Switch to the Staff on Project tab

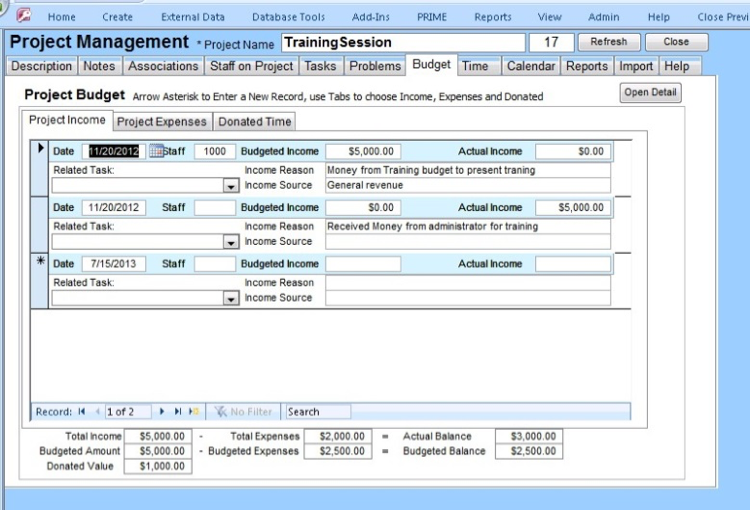251,66
